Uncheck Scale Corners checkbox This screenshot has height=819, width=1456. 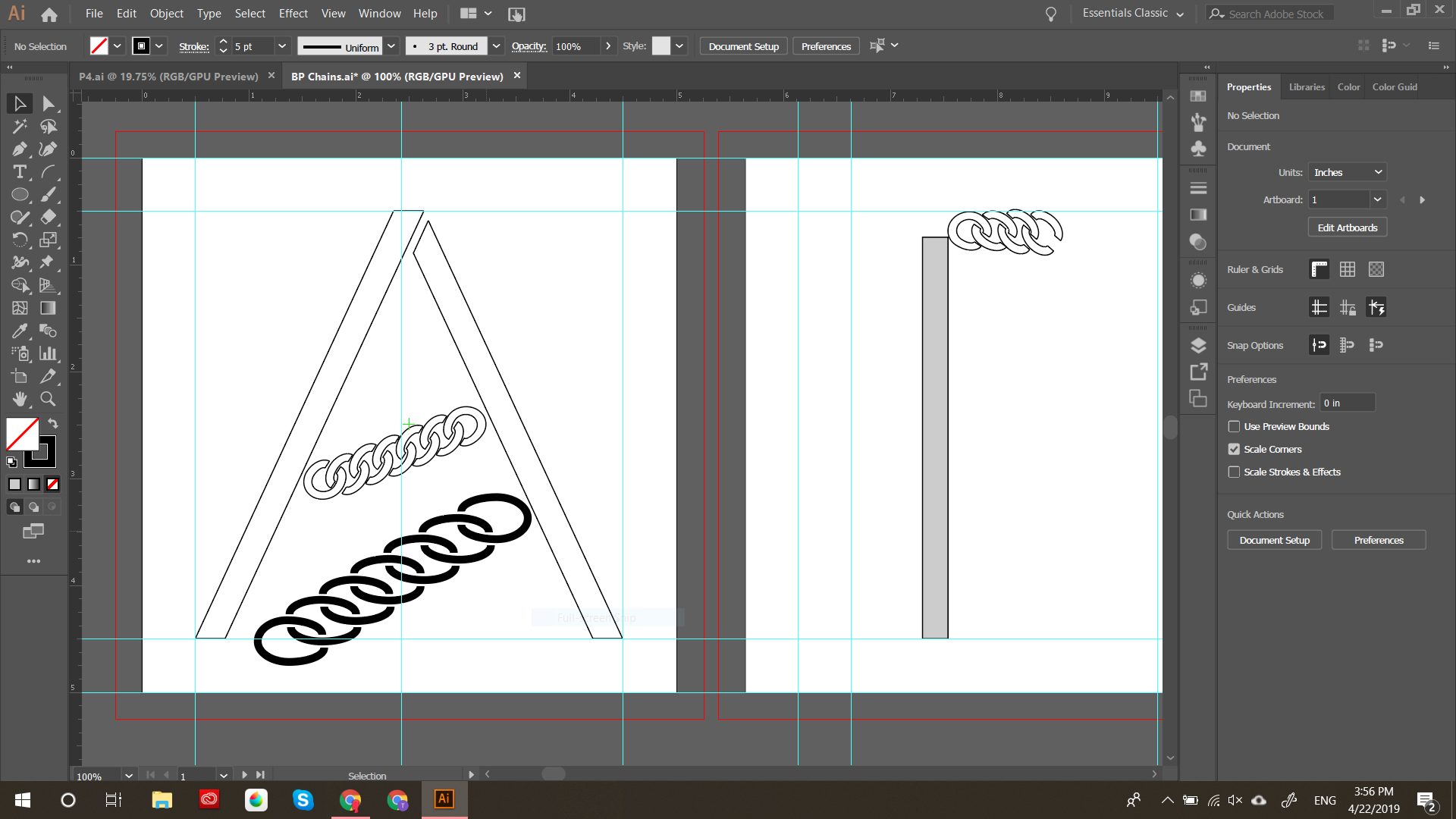pyautogui.click(x=1234, y=450)
